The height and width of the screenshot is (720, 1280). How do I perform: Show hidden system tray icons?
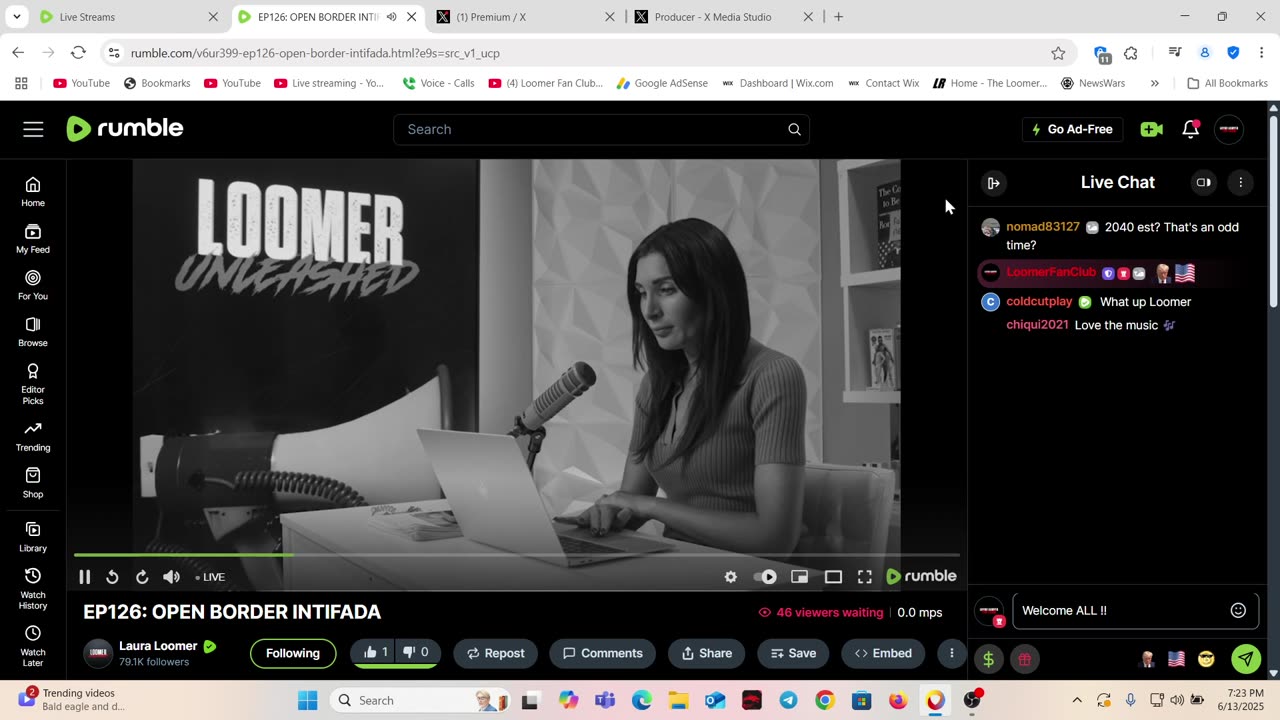[x=1076, y=700]
